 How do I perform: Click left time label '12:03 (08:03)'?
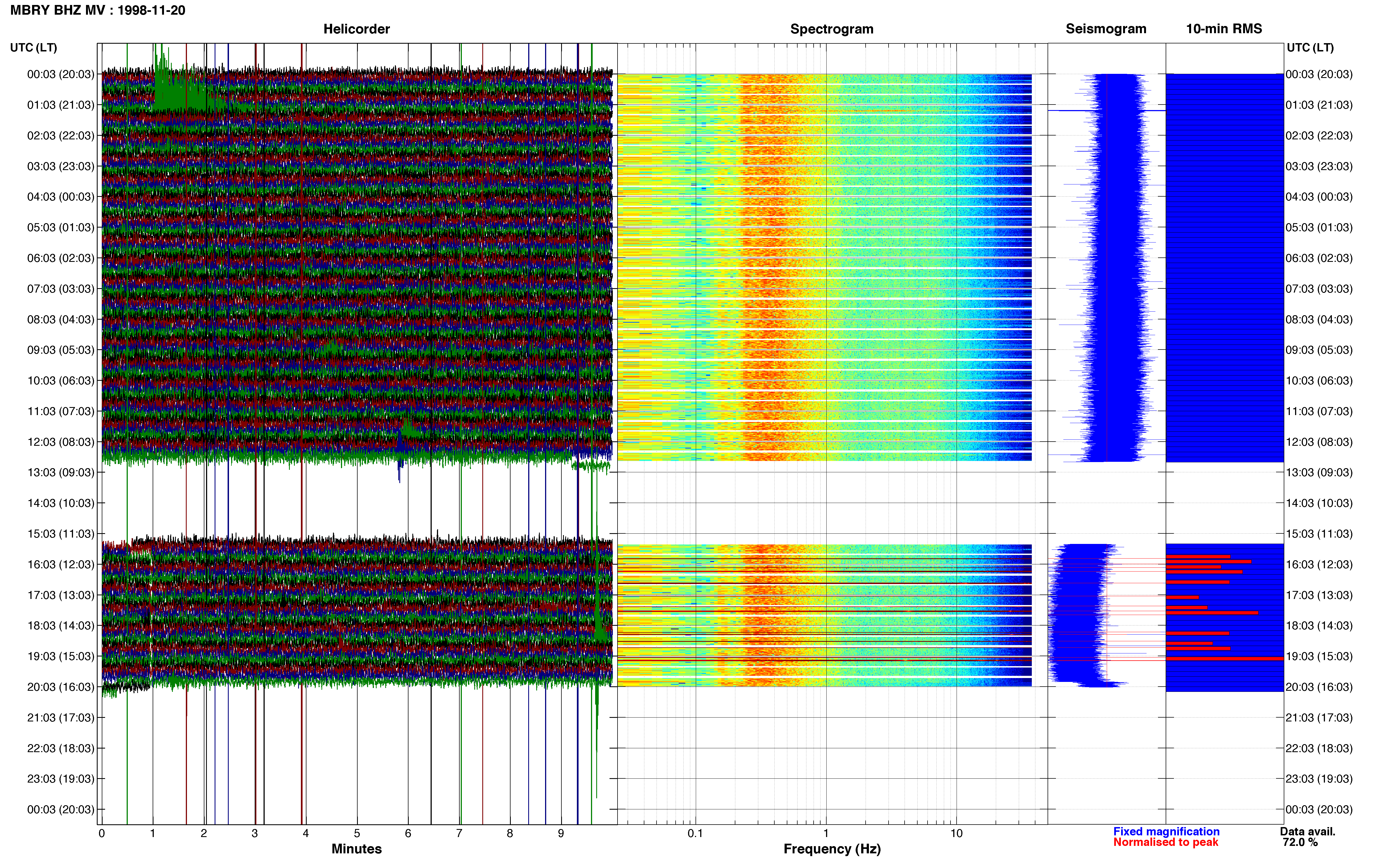point(60,442)
